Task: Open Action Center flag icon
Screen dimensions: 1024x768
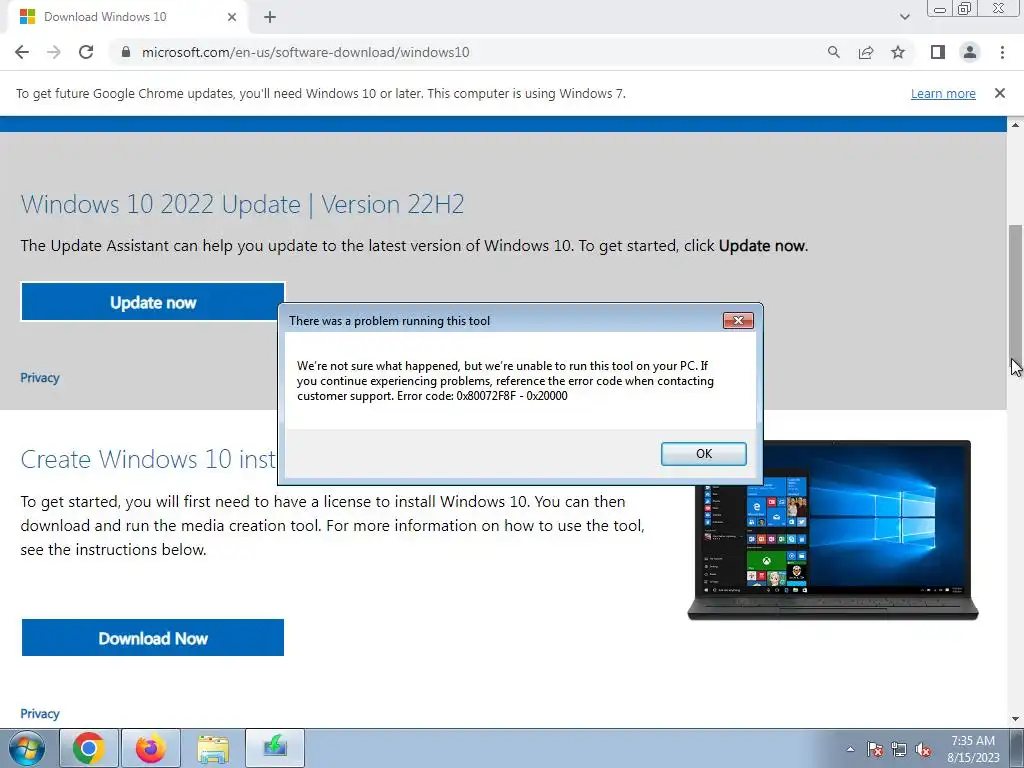Action: point(875,749)
